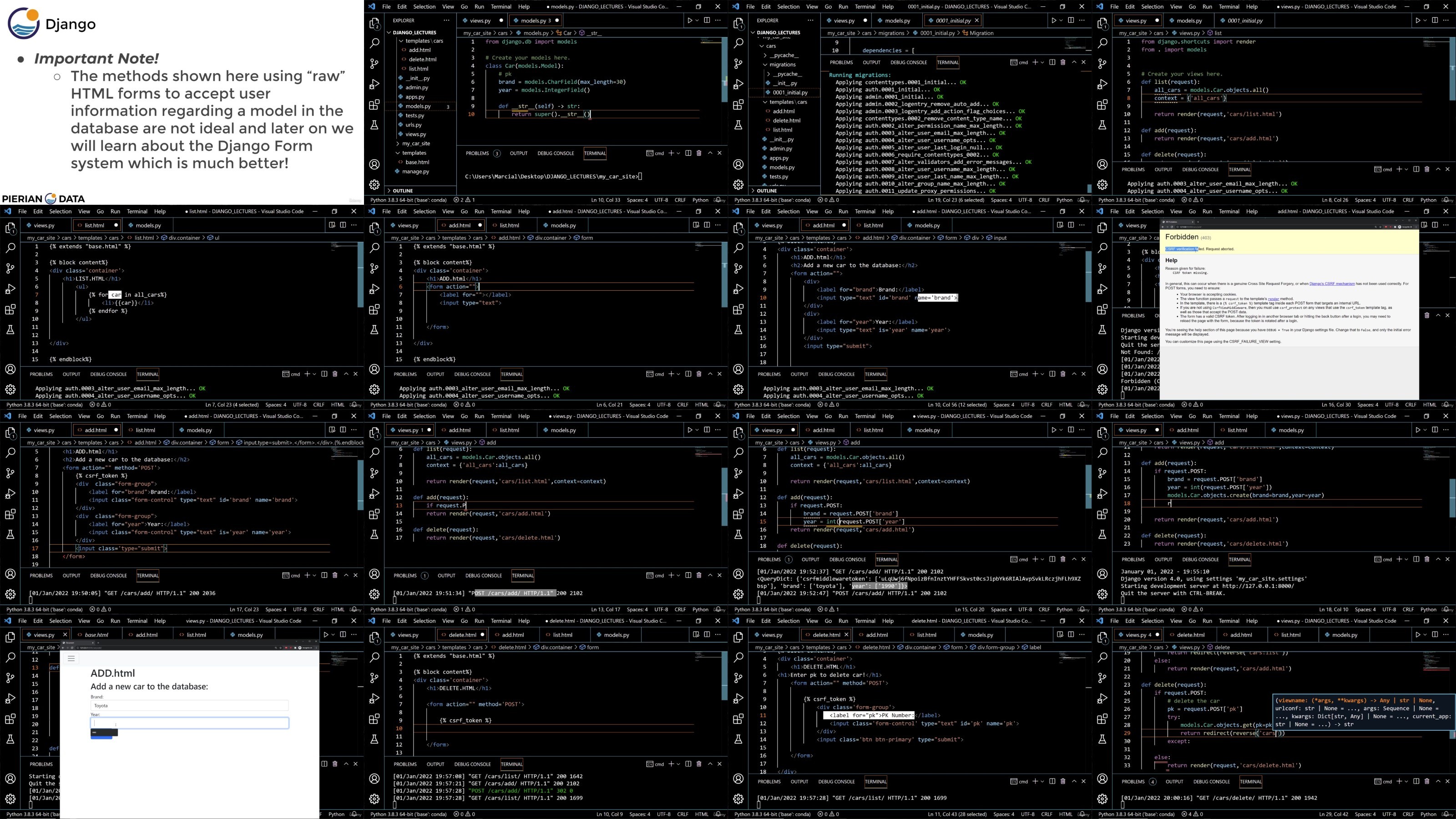The height and width of the screenshot is (819, 1456).
Task: Toggle maximized panel chevron in list.html titled window
Action: click(346, 374)
